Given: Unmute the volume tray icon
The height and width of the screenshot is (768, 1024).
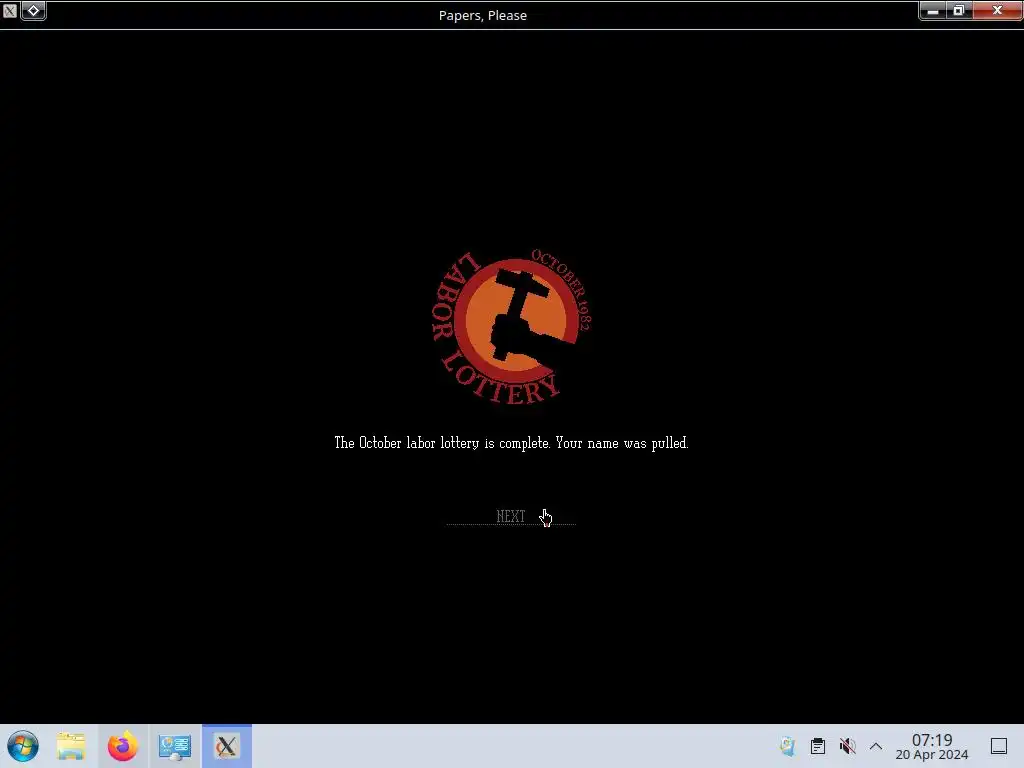Looking at the screenshot, I should [x=848, y=746].
